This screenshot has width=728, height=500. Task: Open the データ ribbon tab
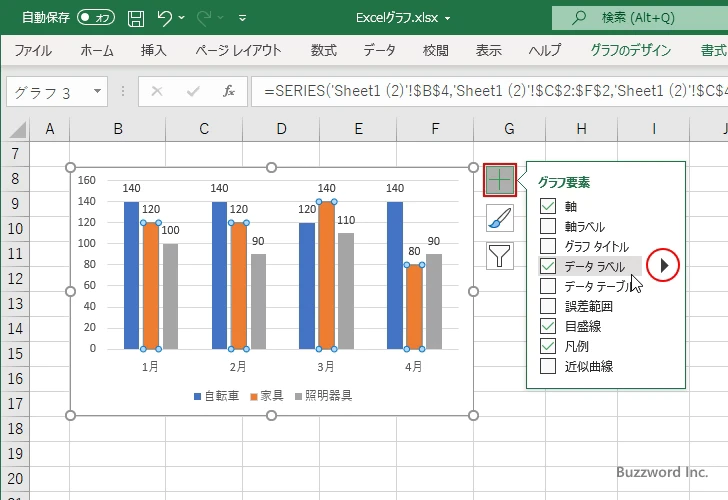[x=379, y=50]
